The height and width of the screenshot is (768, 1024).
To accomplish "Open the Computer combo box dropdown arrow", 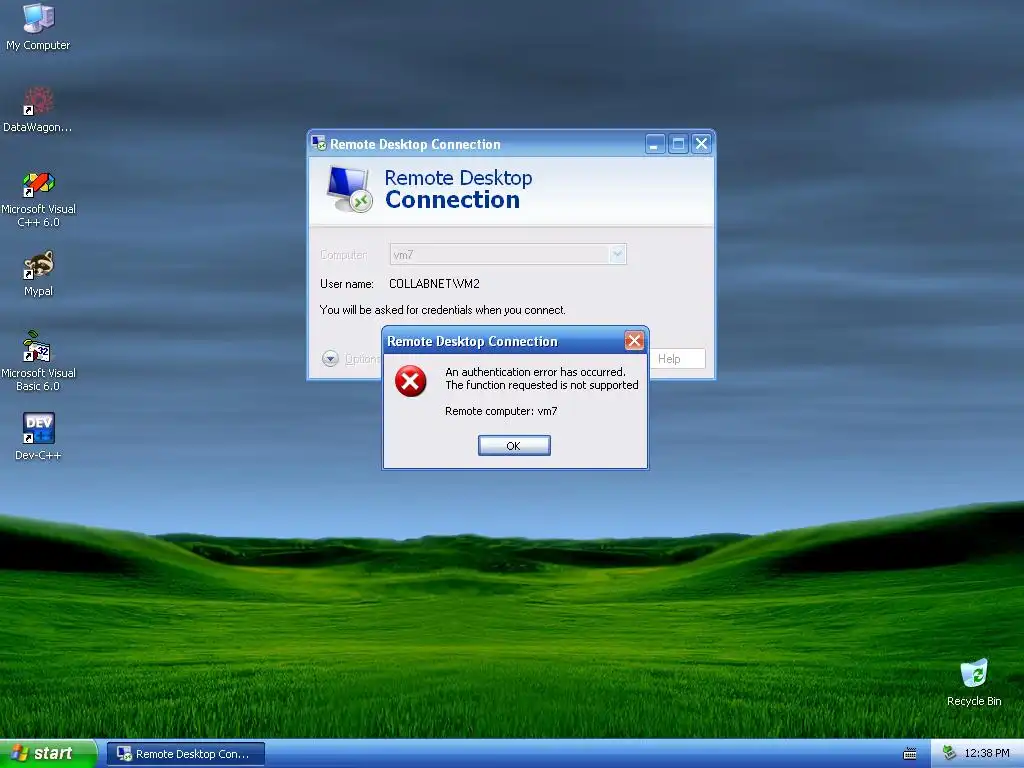I will point(616,254).
